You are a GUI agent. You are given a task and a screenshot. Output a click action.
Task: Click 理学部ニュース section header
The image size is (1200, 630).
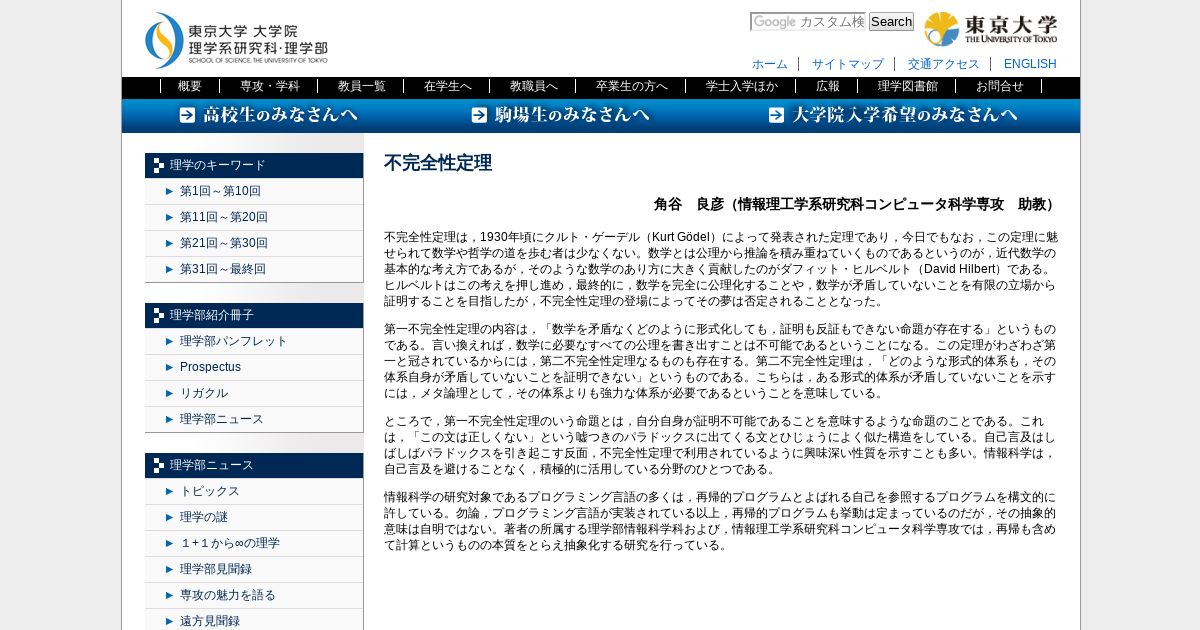coord(254,465)
